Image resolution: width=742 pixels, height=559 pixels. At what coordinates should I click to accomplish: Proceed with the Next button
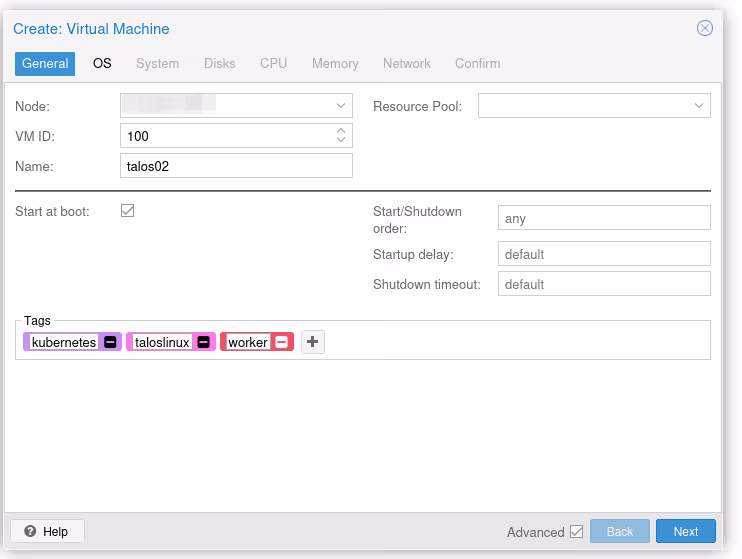pyautogui.click(x=685, y=531)
